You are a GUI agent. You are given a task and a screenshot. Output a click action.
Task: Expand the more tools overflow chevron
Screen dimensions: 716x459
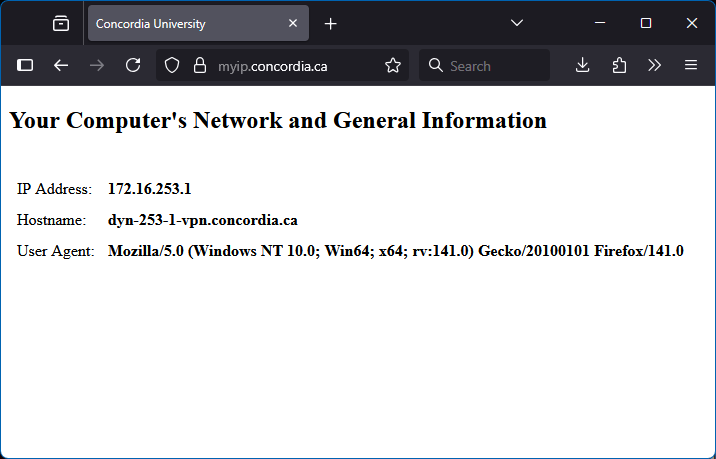[654, 65]
